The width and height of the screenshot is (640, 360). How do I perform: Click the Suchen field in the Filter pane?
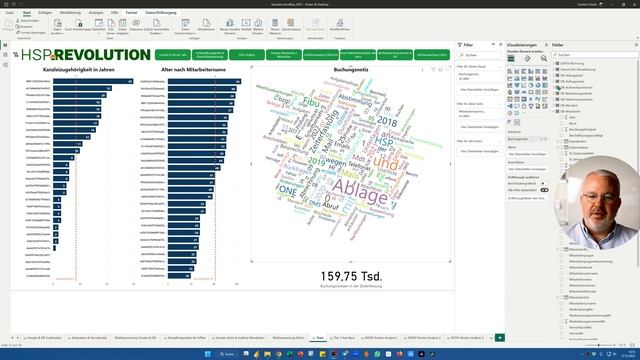pyautogui.click(x=479, y=55)
